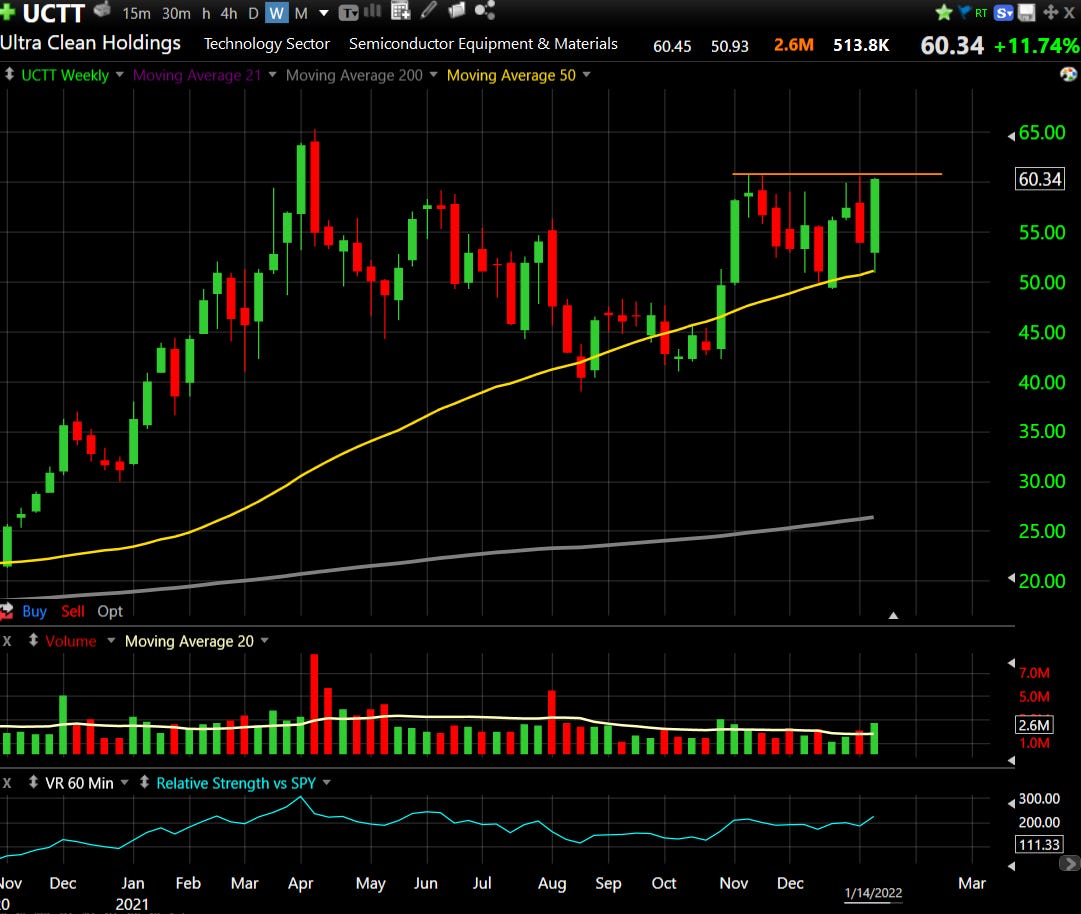Open the UCTT Weekly dropdown arrow

pos(119,74)
